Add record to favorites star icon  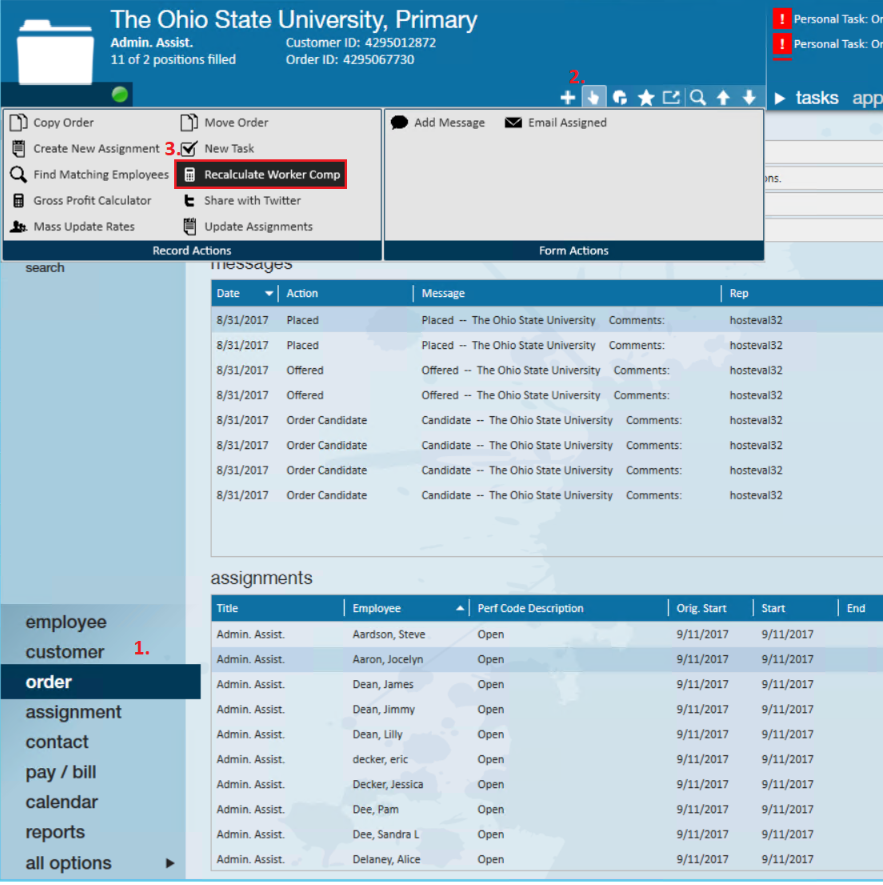(645, 98)
